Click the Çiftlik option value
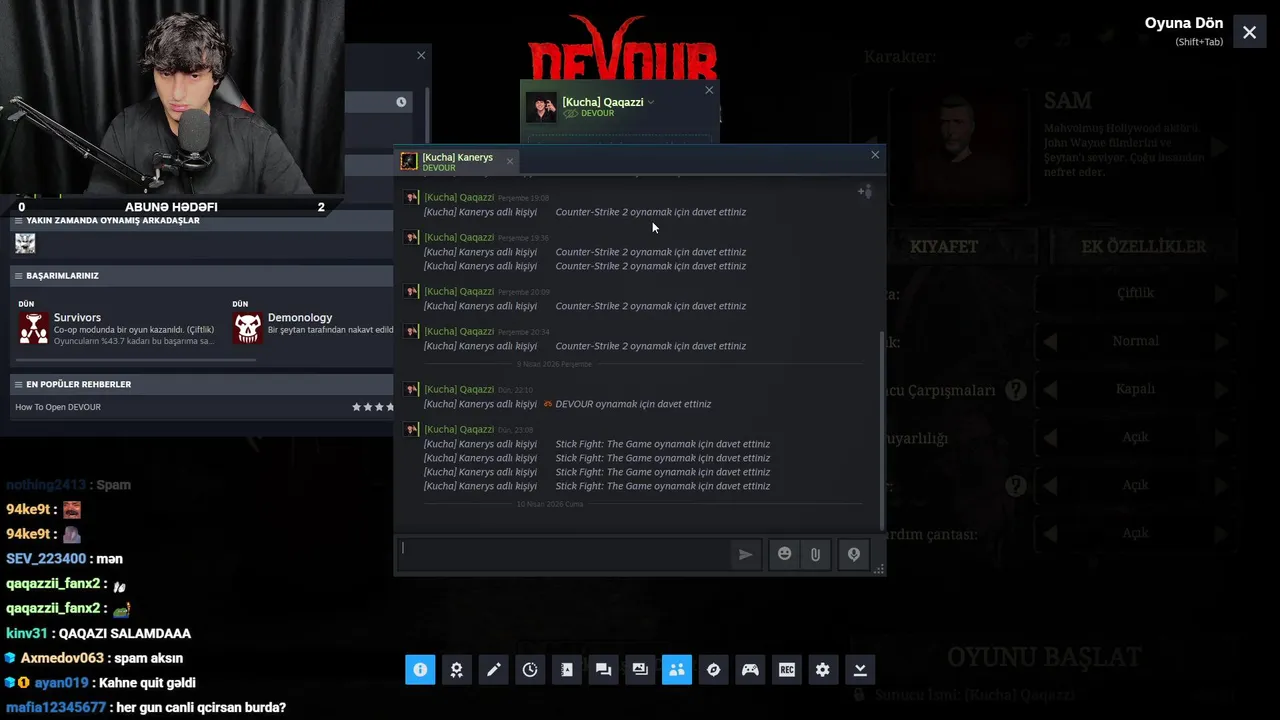Image resolution: width=1280 pixels, height=720 pixels. [1135, 293]
